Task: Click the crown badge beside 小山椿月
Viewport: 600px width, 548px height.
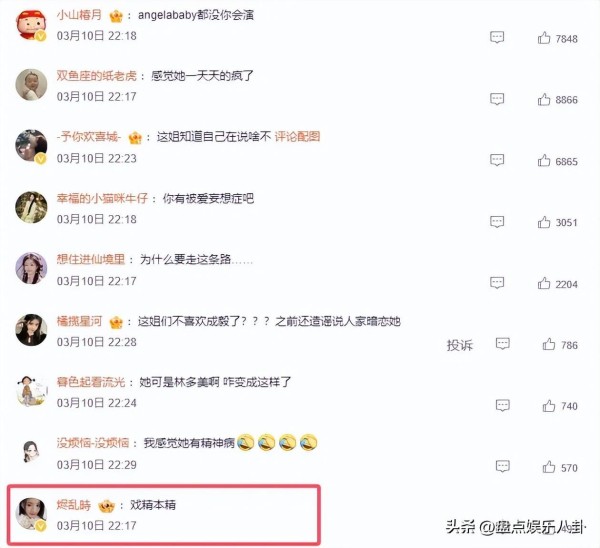Action: tap(116, 16)
